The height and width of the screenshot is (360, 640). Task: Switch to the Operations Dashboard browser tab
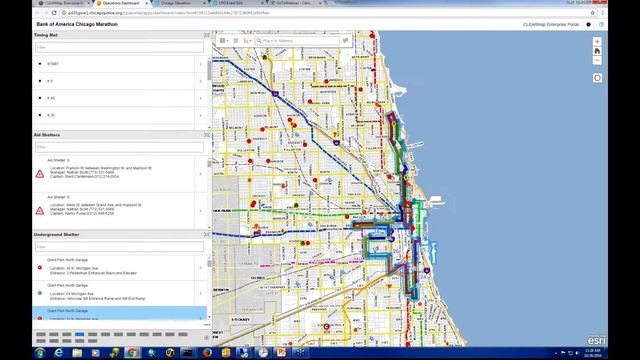tap(122, 3)
